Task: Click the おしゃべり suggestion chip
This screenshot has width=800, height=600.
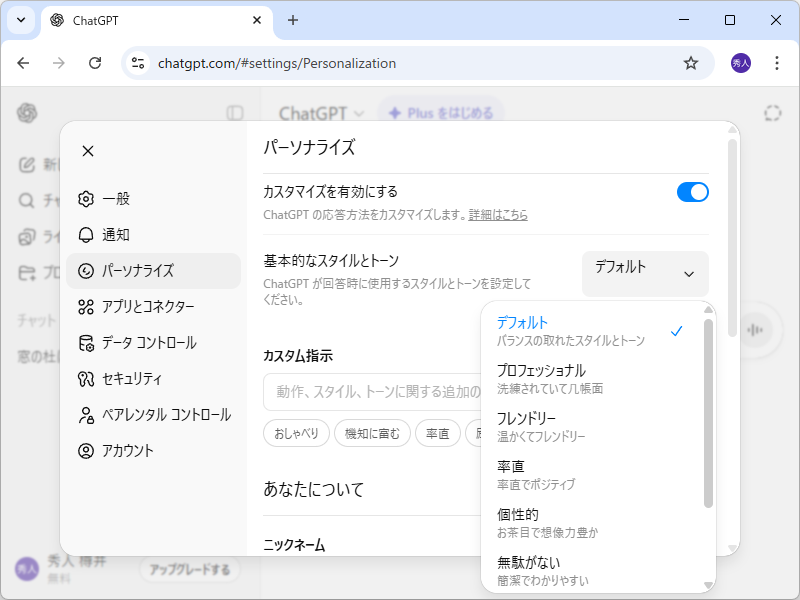Action: [x=296, y=433]
